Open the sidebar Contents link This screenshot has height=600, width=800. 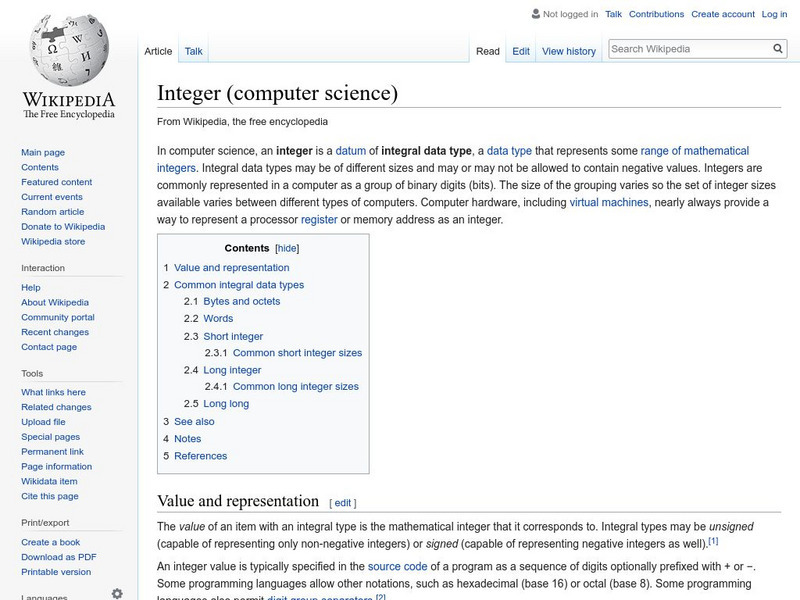40,167
